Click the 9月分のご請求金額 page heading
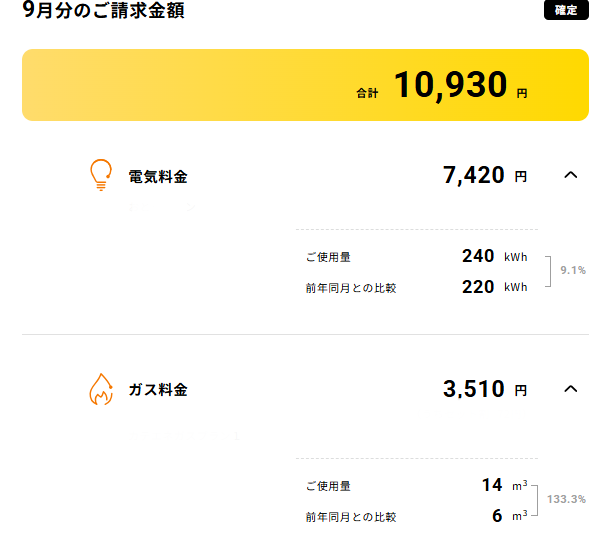This screenshot has width=603, height=537. [x=103, y=10]
